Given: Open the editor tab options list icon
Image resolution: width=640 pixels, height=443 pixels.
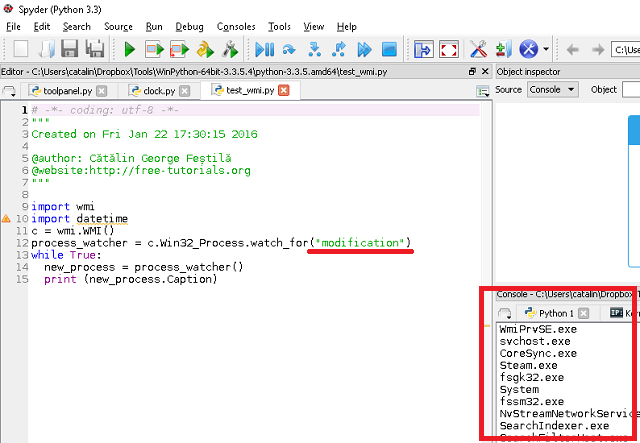Looking at the screenshot, I should pos(483,91).
